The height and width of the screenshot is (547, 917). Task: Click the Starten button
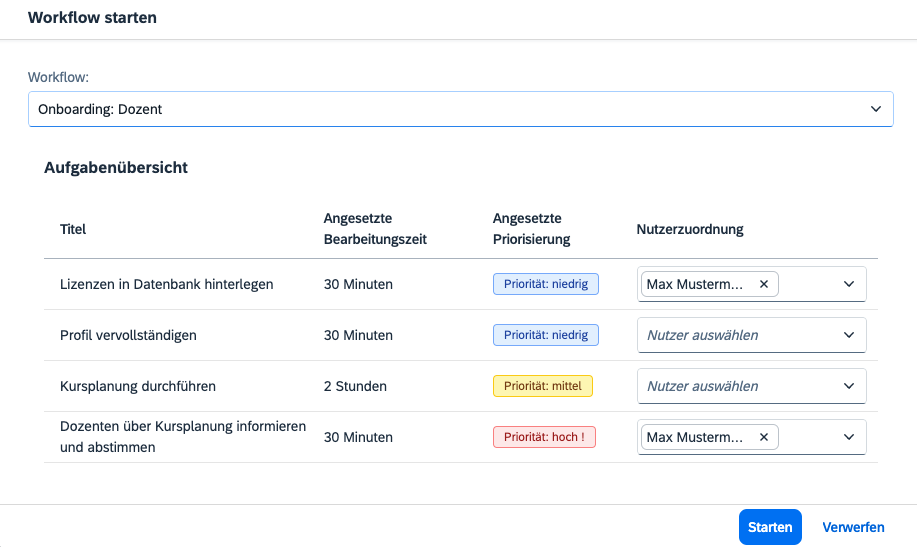point(770,527)
